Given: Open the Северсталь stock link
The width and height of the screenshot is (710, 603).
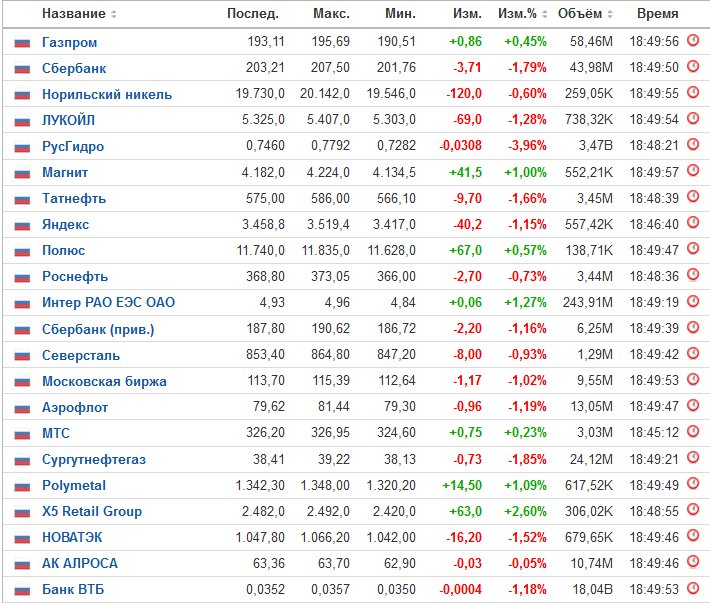Looking at the screenshot, I should 81,355.
